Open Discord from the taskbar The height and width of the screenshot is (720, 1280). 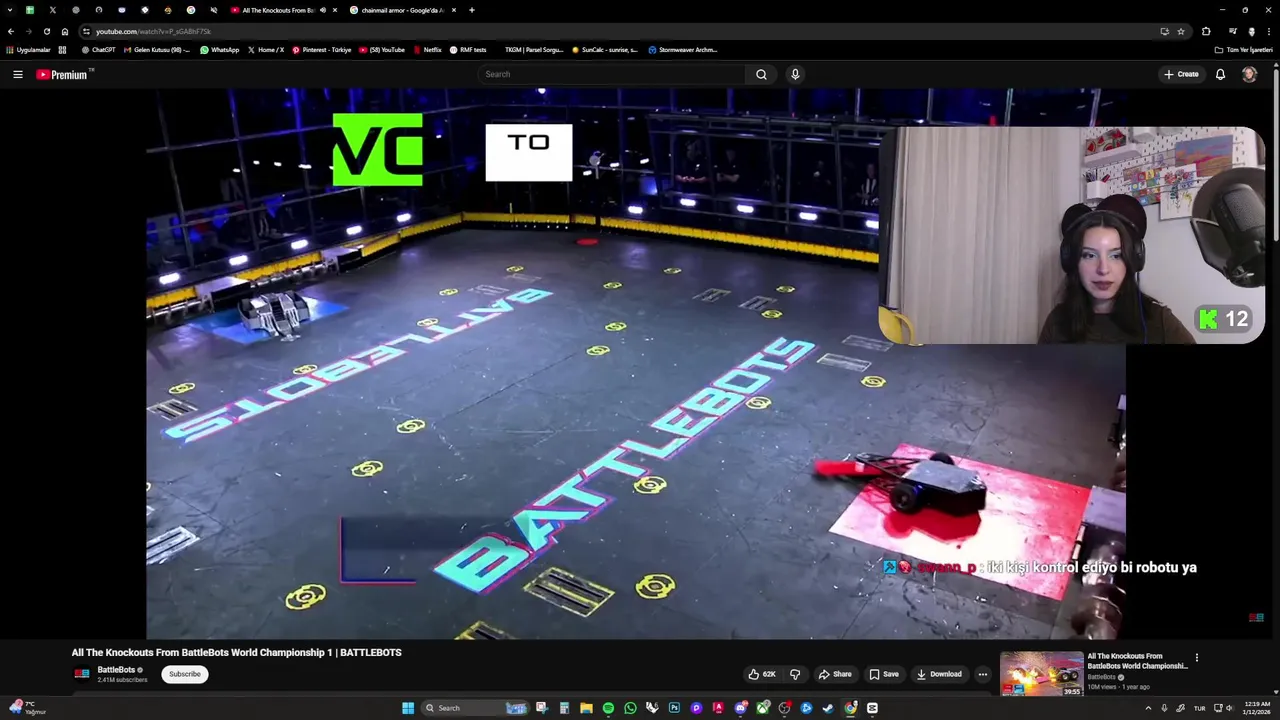(x=740, y=708)
